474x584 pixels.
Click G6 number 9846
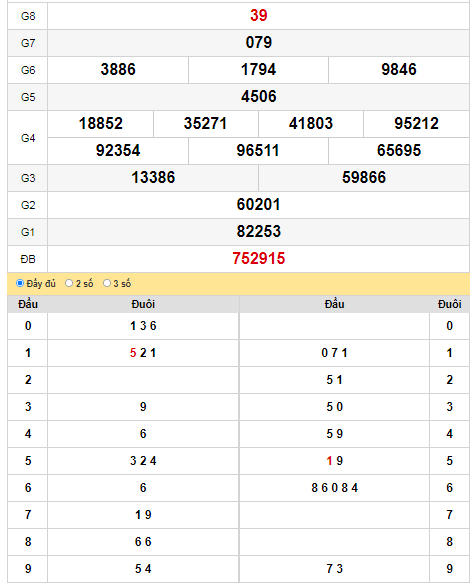(x=399, y=70)
